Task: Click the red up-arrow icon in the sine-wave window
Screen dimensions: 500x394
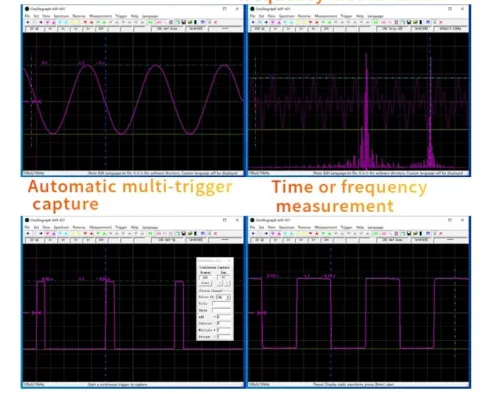Action: point(91,22)
